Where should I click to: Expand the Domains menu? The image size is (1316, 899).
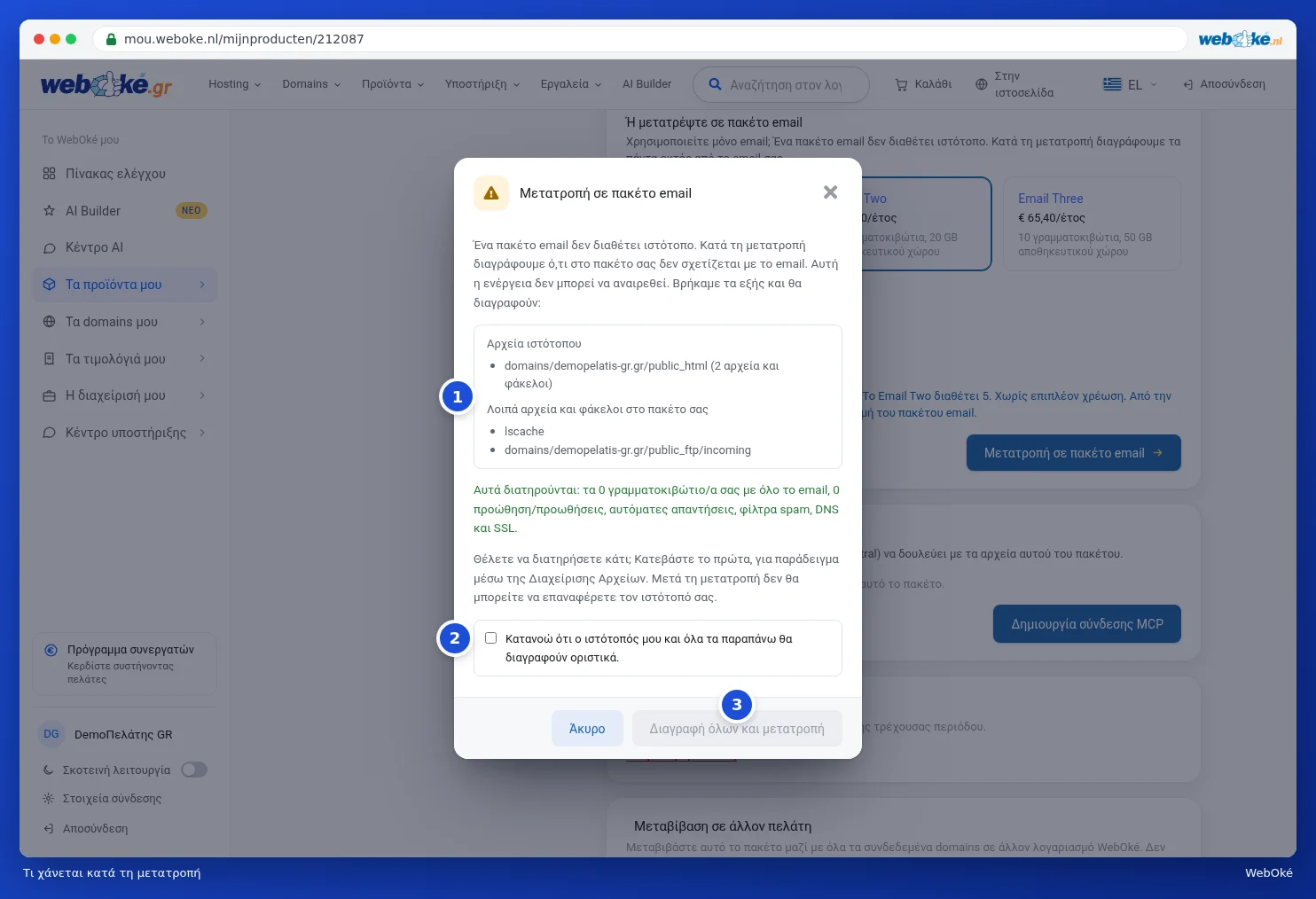point(311,84)
